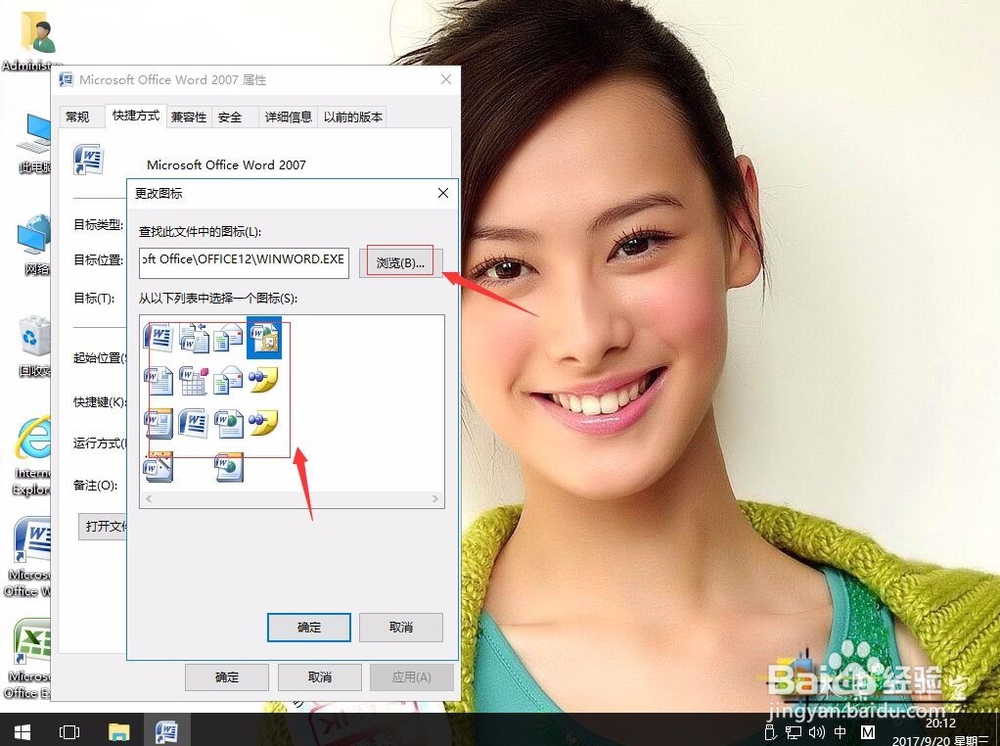Viewport: 1000px width, 746px height.
Task: Select the highlighted Word picture frame icon
Action: (x=264, y=336)
